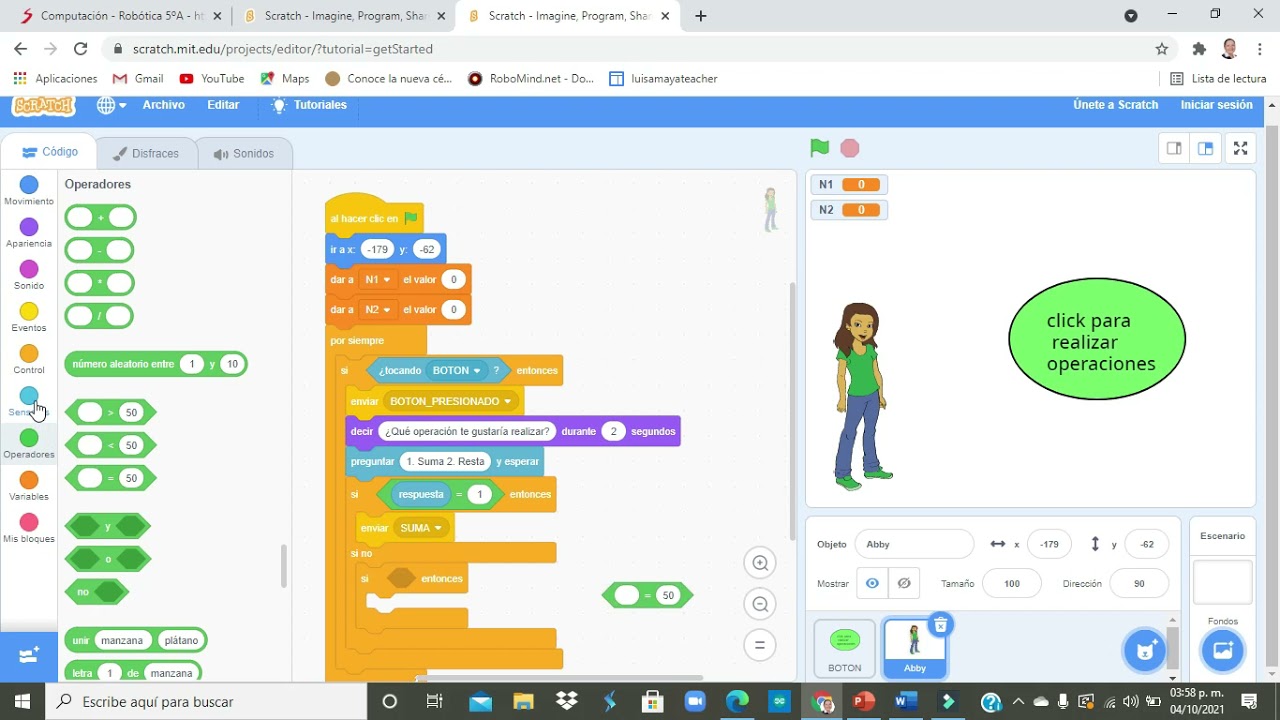Screen dimensions: 1280x720
Task: Zoom out on the code workspace
Action: 760,604
